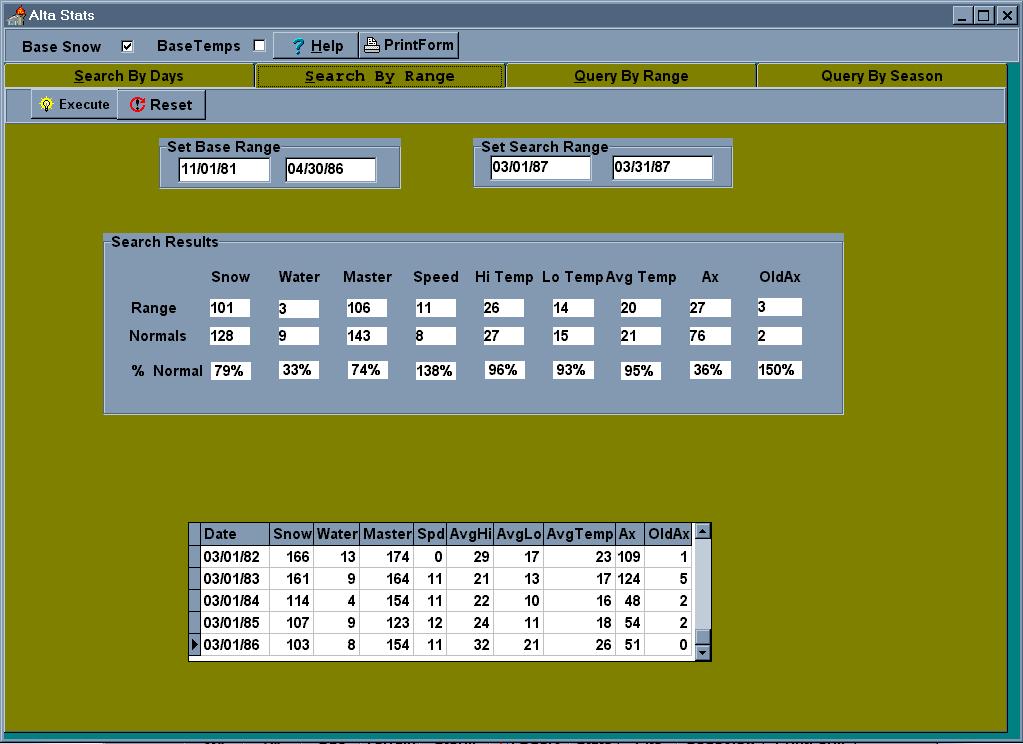The width and height of the screenshot is (1023, 744).
Task: Click Snow value 166 in the grid
Action: click(x=292, y=557)
